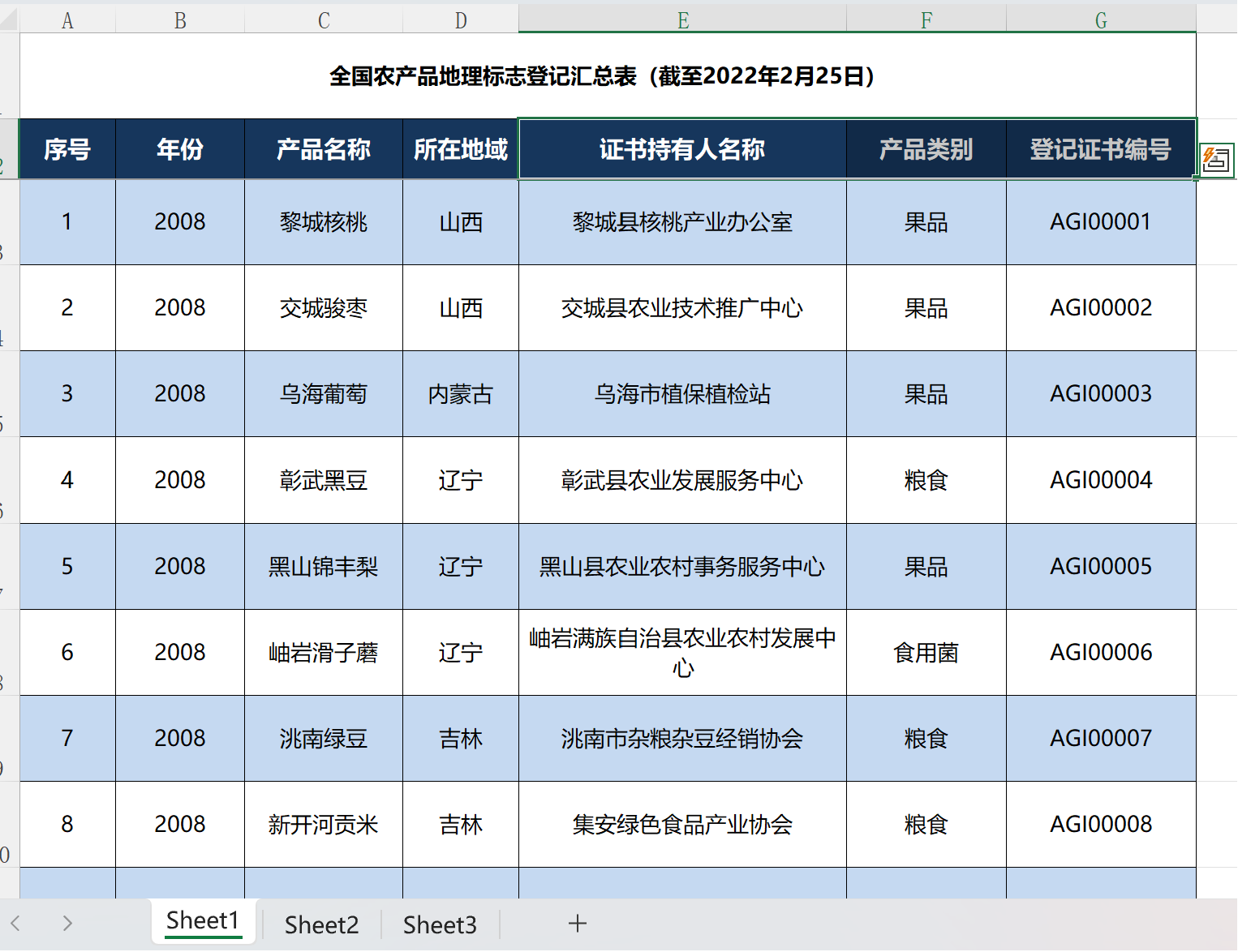Click the table title dated 2022年2月25日
This screenshot has height=952, width=1238.
608,76
